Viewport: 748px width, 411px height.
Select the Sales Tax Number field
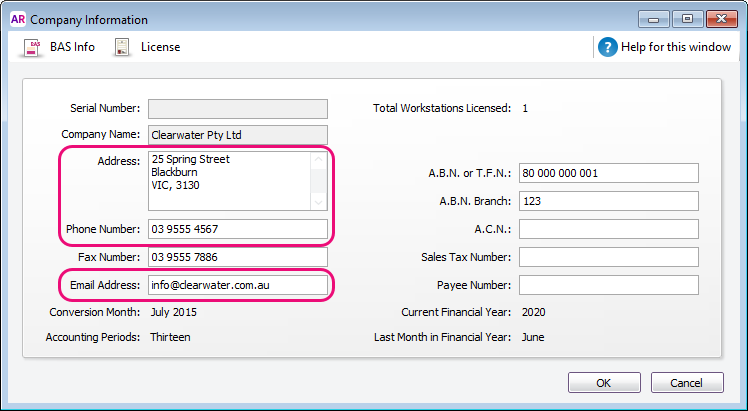tap(609, 257)
